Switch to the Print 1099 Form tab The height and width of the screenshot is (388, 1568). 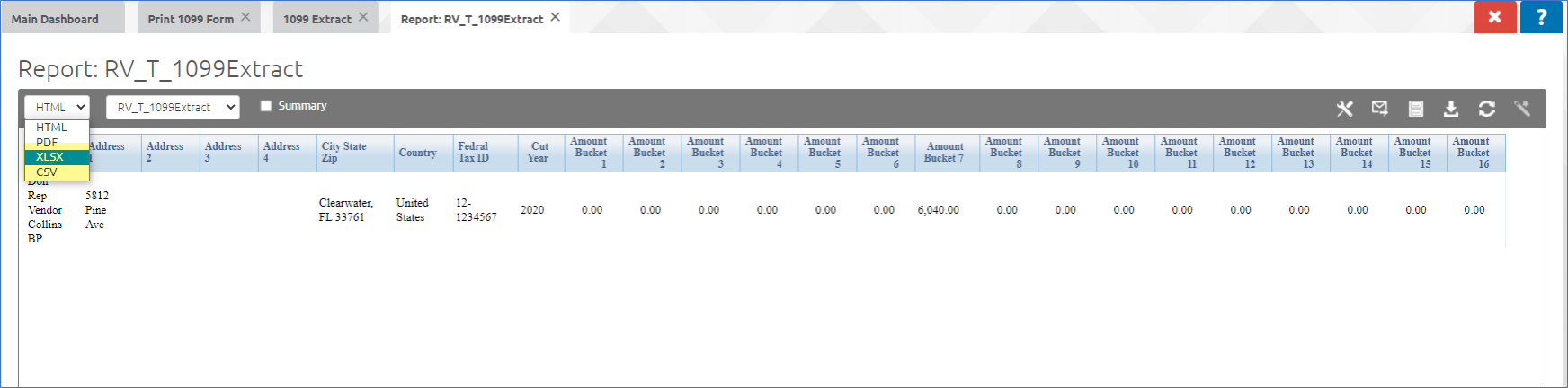[190, 19]
